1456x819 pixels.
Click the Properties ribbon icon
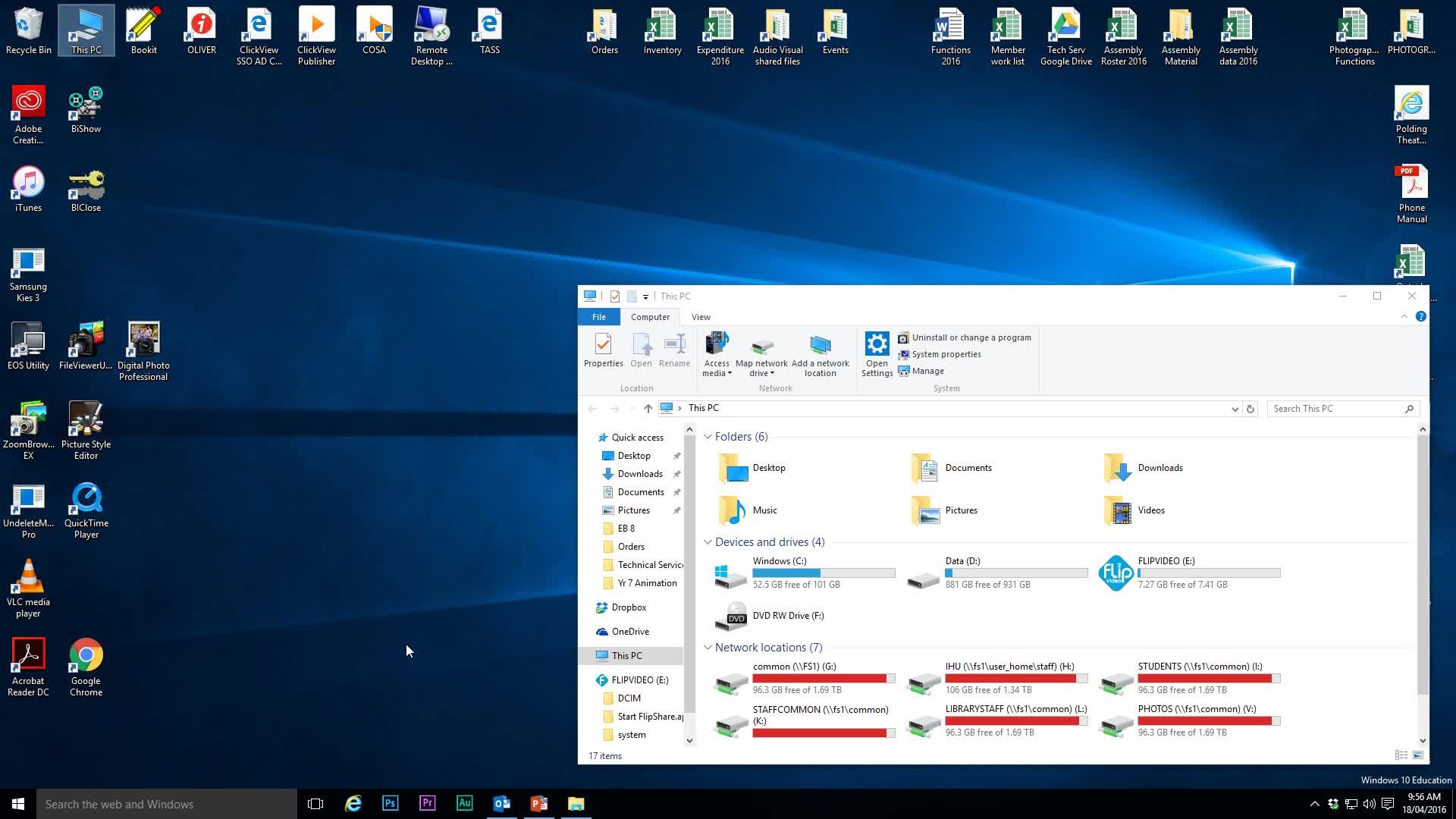click(603, 345)
